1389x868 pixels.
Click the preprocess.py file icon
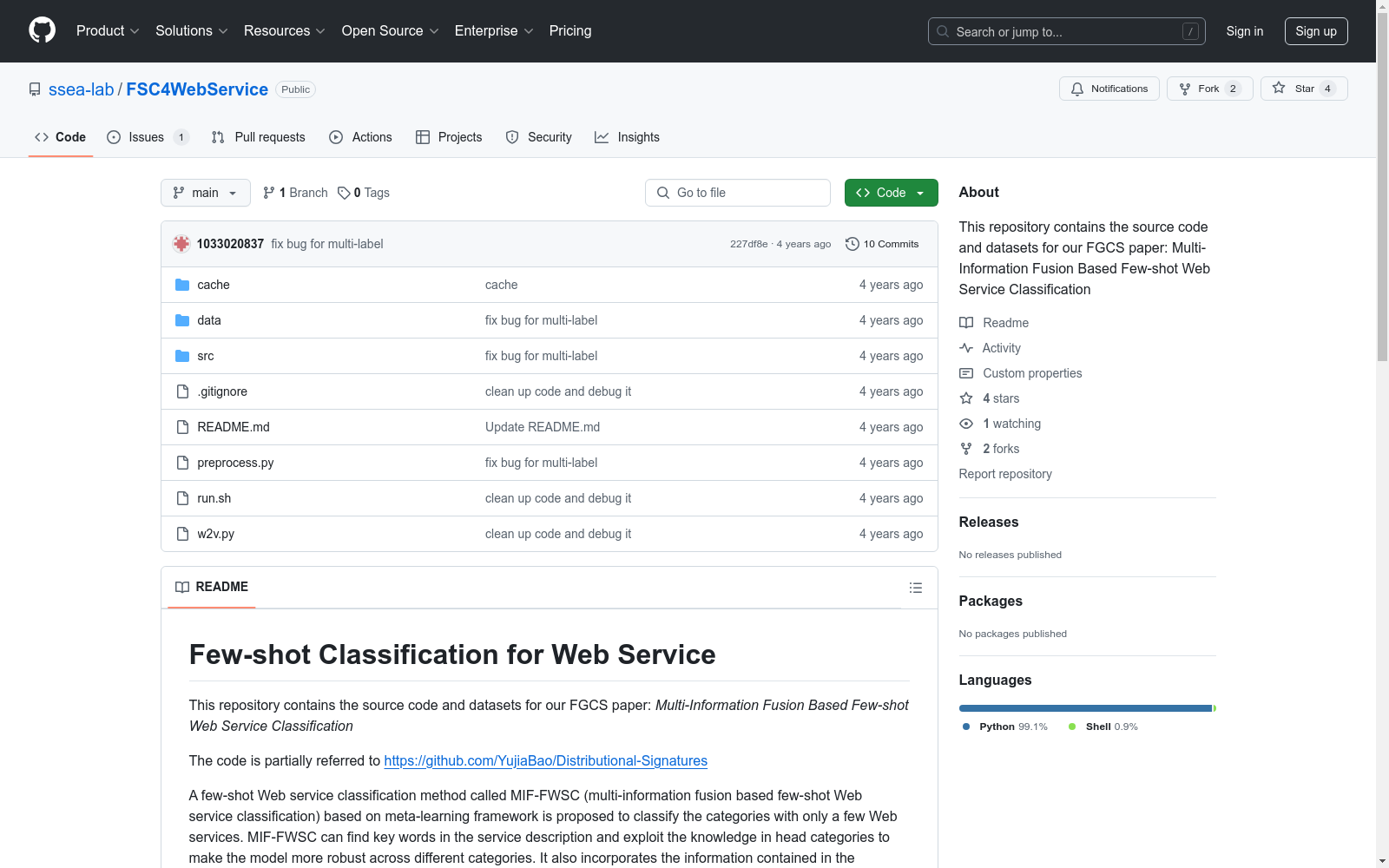(182, 463)
